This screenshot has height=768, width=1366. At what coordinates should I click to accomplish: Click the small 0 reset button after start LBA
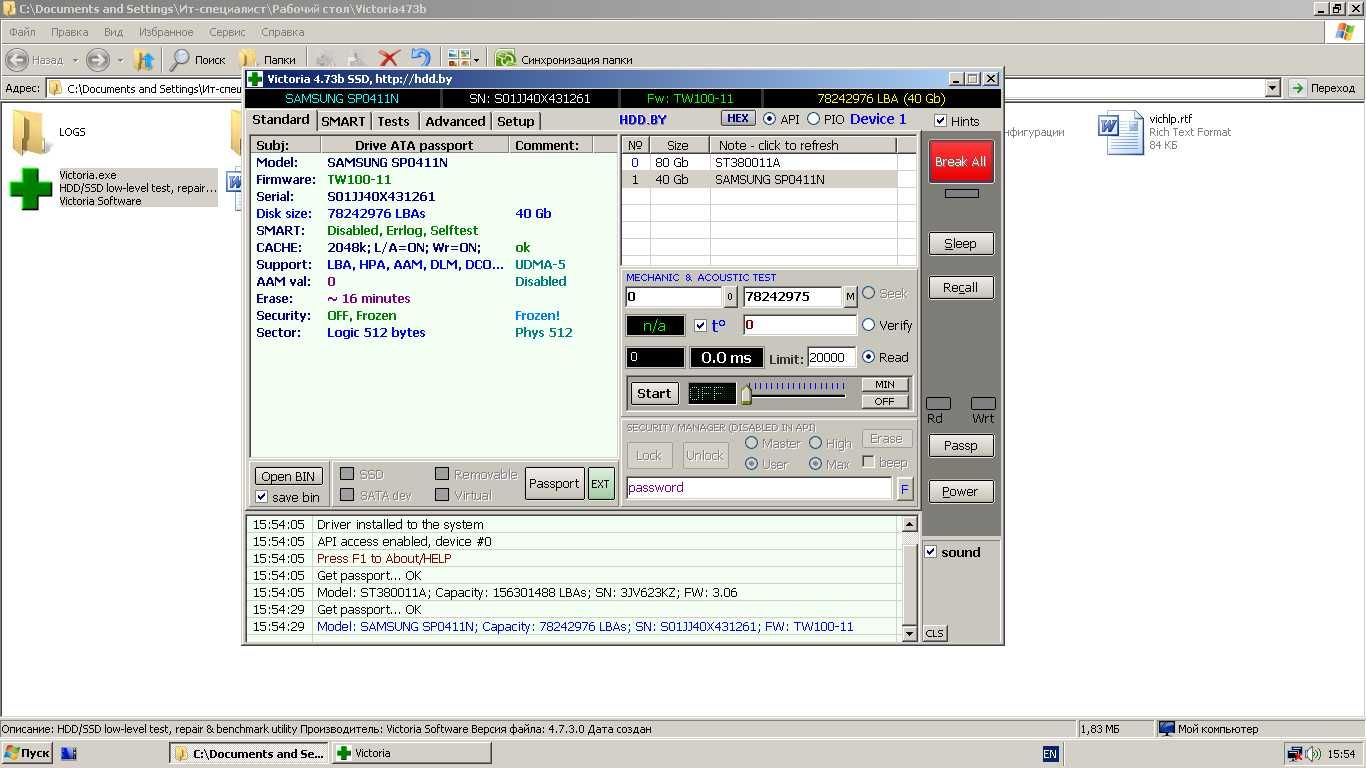[730, 297]
